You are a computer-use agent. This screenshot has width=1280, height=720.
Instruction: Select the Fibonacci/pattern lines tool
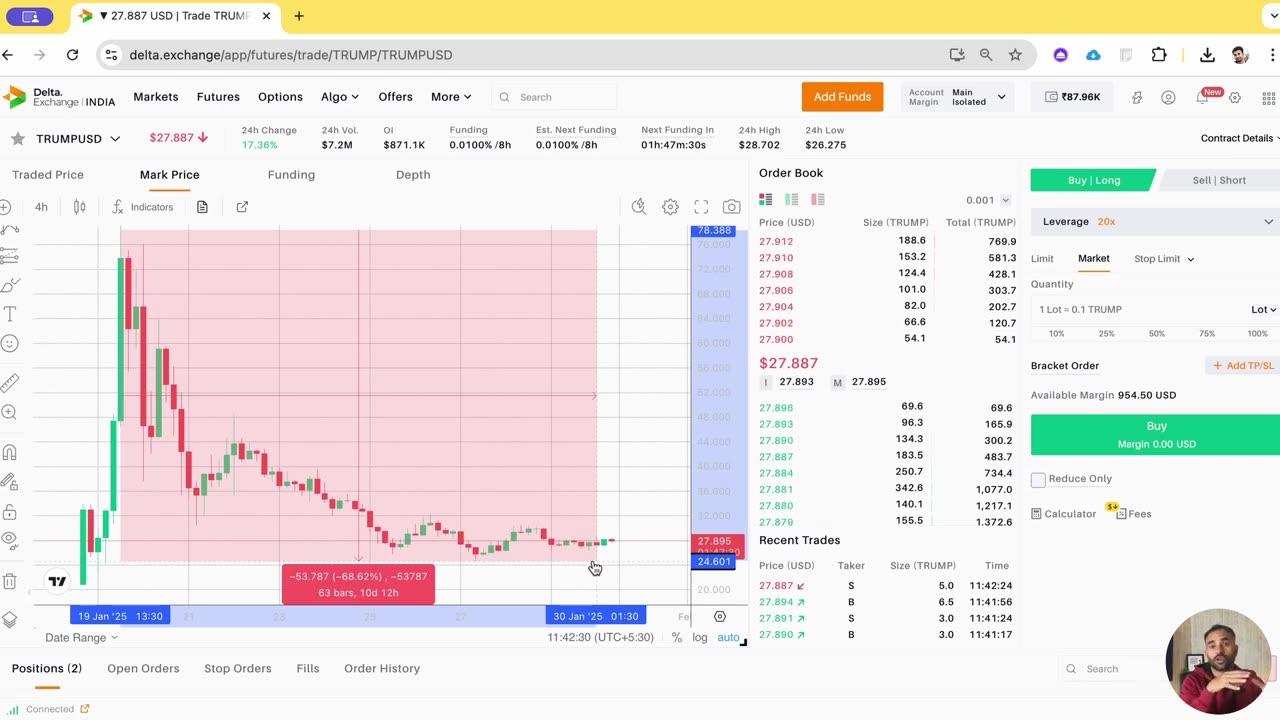10,257
